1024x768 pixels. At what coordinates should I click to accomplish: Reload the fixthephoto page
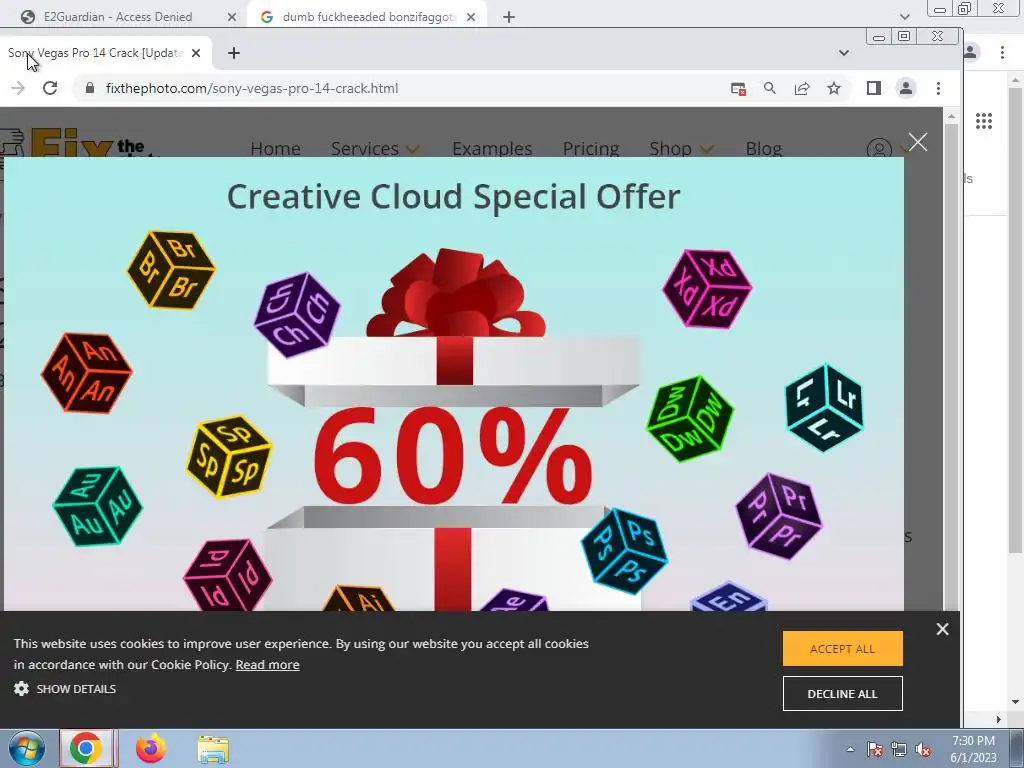(50, 88)
